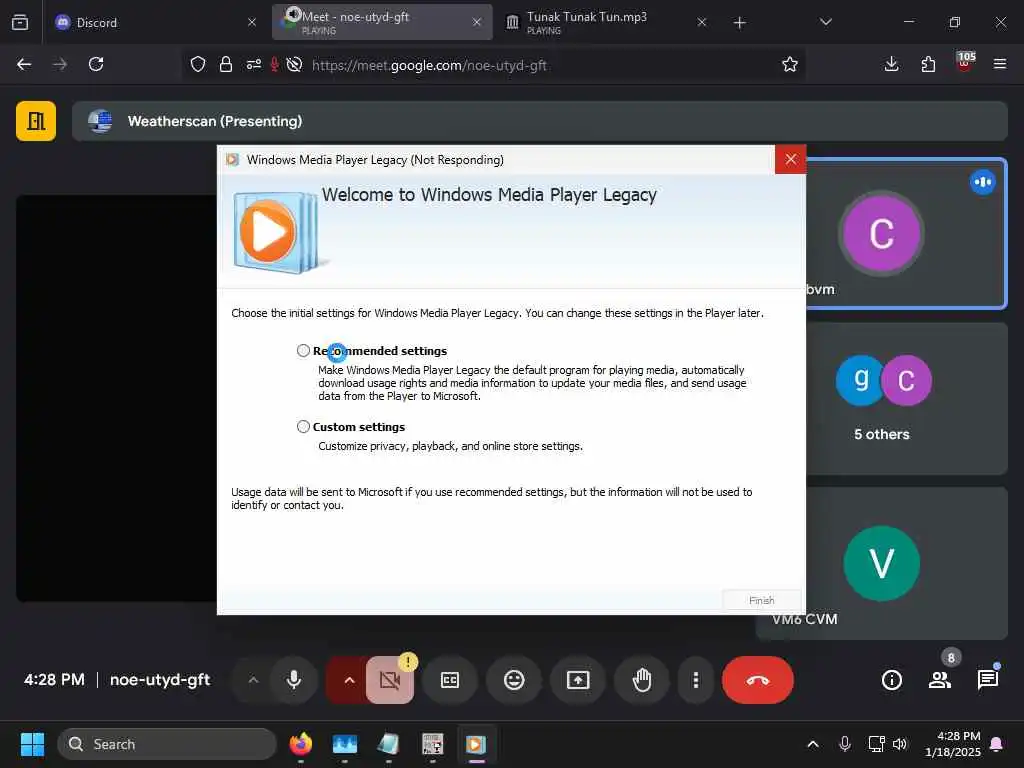Click the yellow companion mode room icon
The image size is (1024, 768).
(x=36, y=121)
